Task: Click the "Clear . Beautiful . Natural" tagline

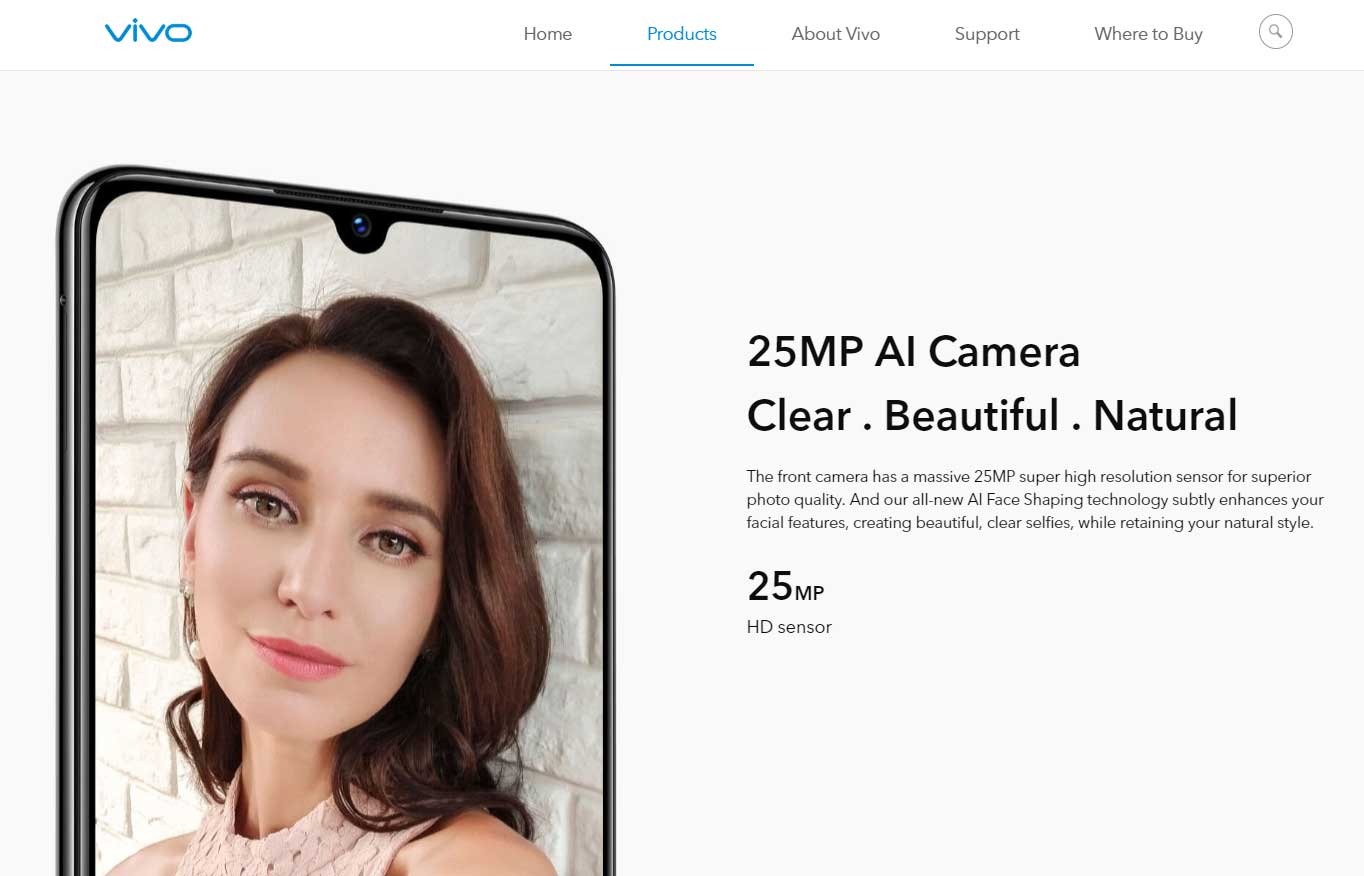Action: tap(992, 416)
